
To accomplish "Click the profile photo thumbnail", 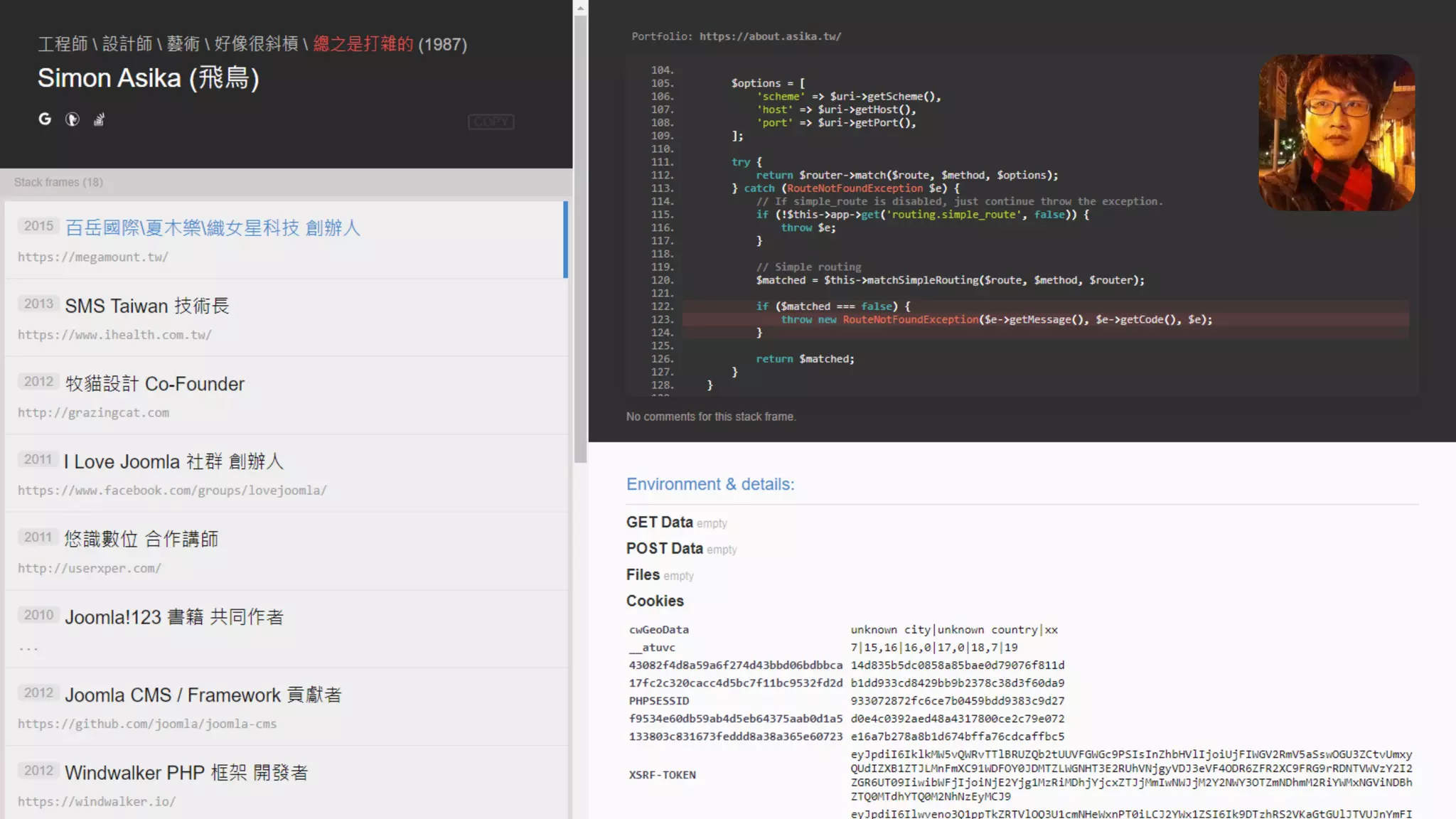I will pos(1336,133).
